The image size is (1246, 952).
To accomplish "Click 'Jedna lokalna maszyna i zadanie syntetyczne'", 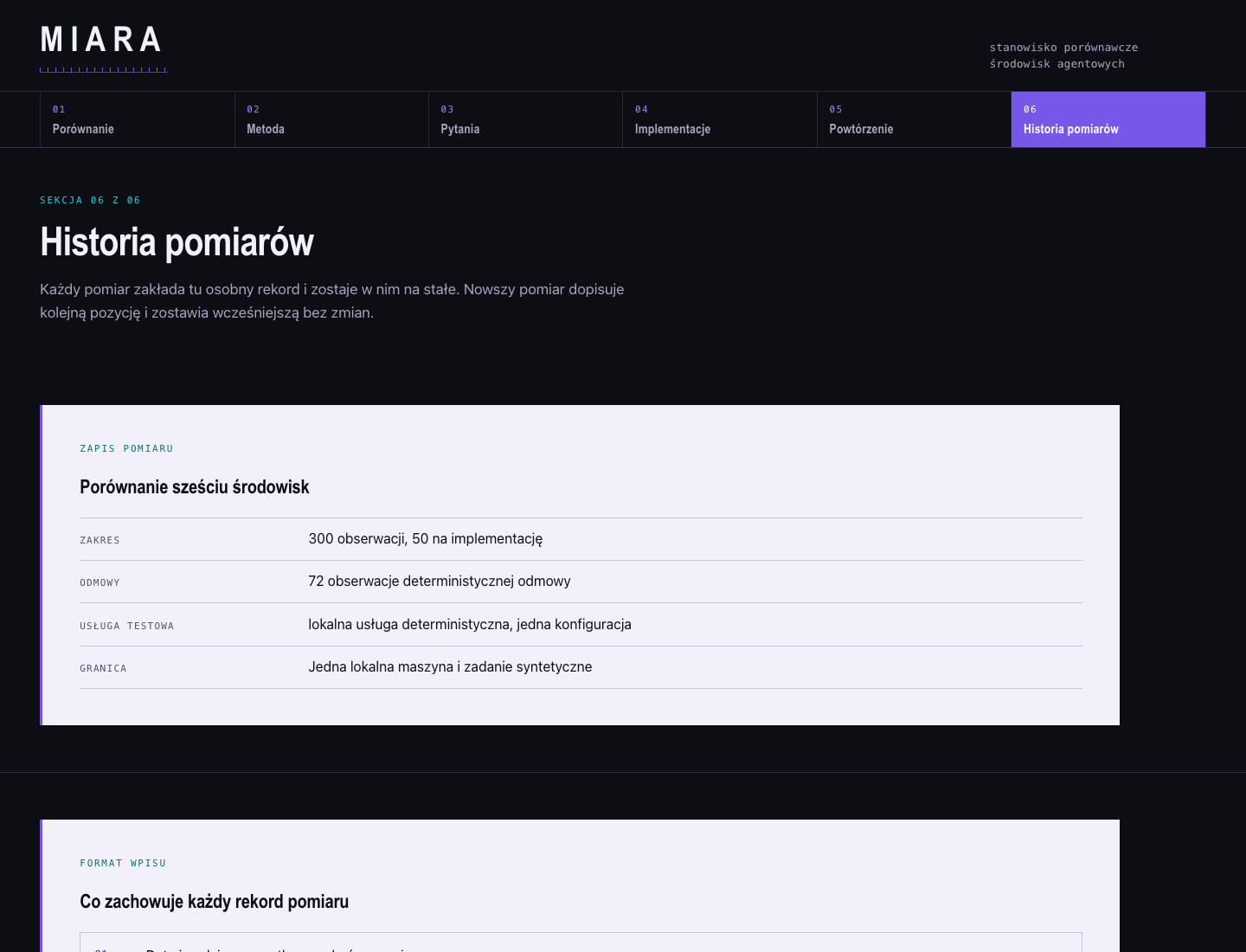I will tap(450, 666).
